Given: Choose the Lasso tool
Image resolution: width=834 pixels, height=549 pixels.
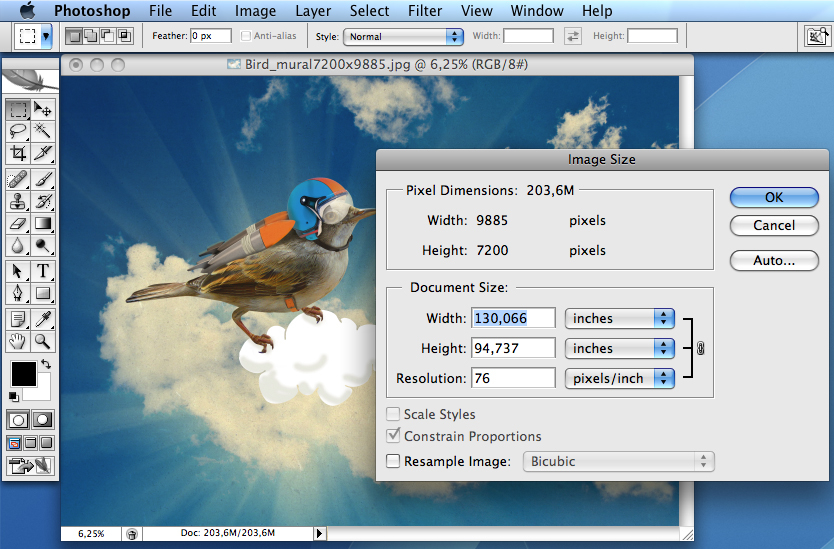Looking at the screenshot, I should tap(18, 131).
